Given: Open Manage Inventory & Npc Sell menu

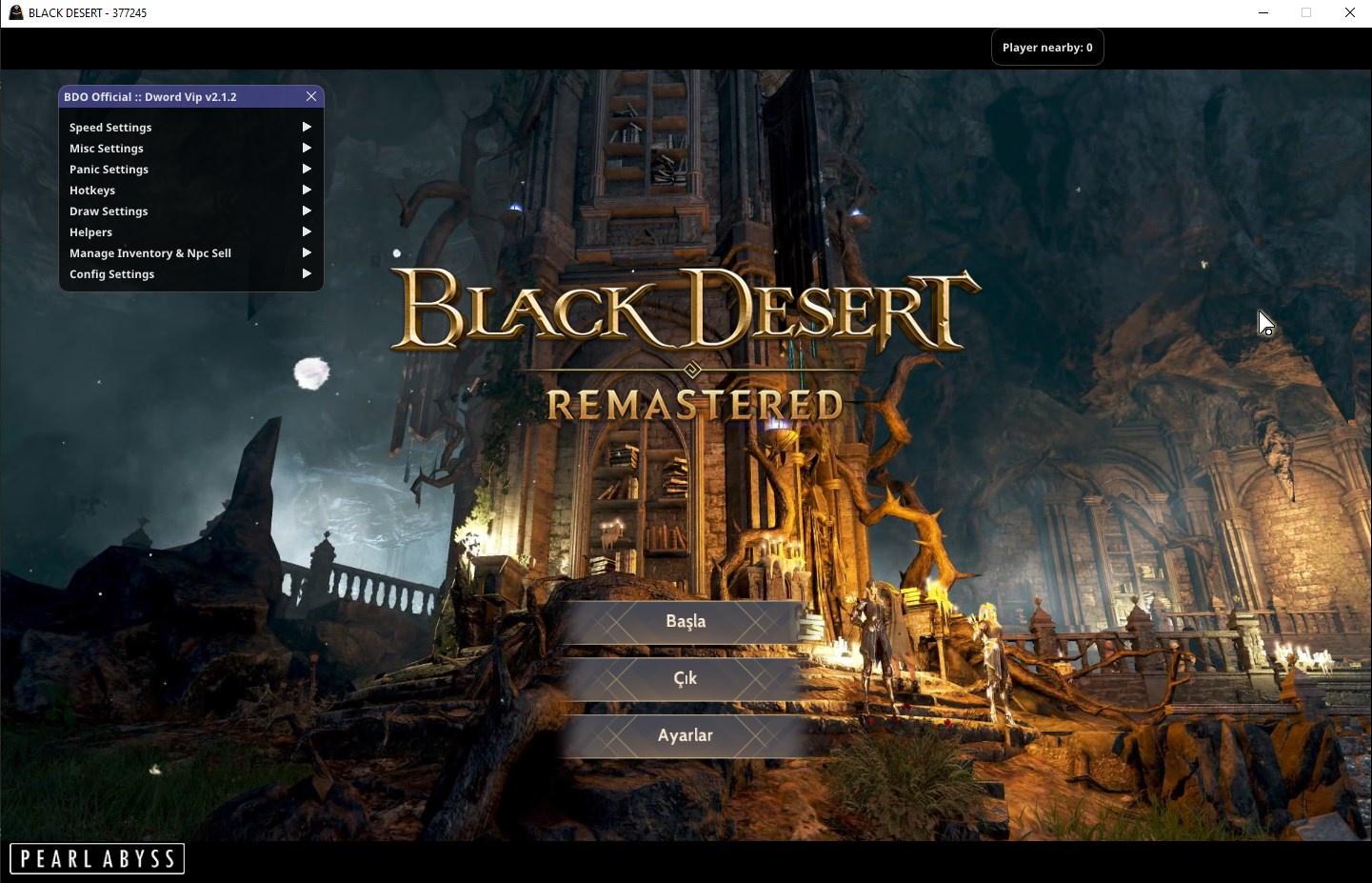Looking at the screenshot, I should [x=190, y=252].
